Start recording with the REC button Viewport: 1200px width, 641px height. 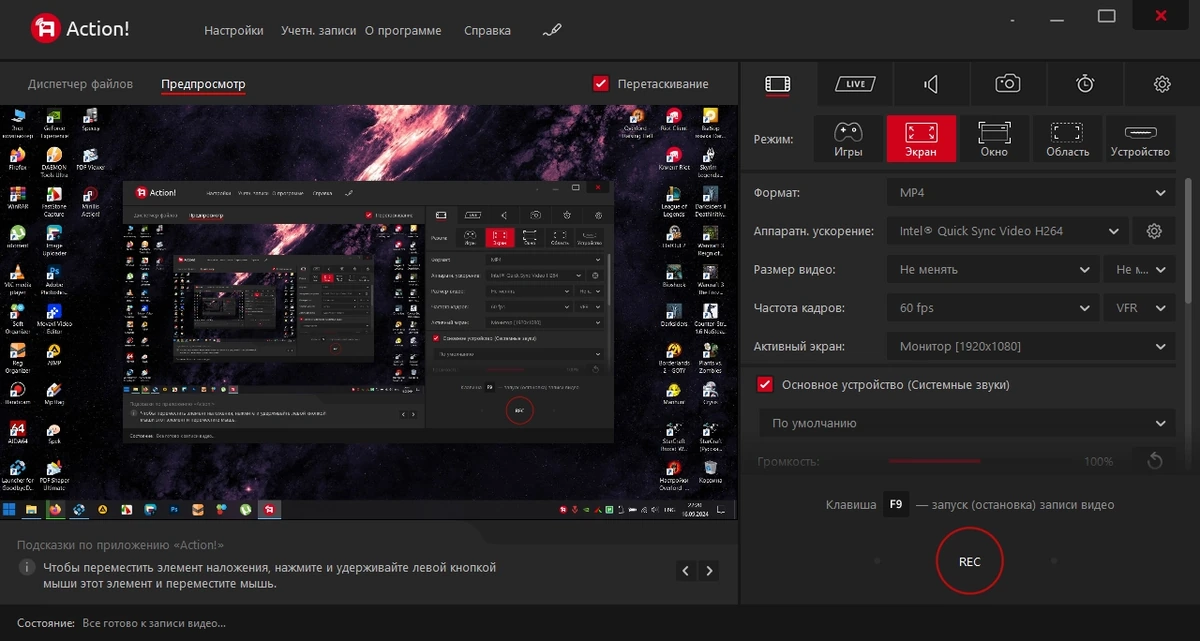coord(969,562)
